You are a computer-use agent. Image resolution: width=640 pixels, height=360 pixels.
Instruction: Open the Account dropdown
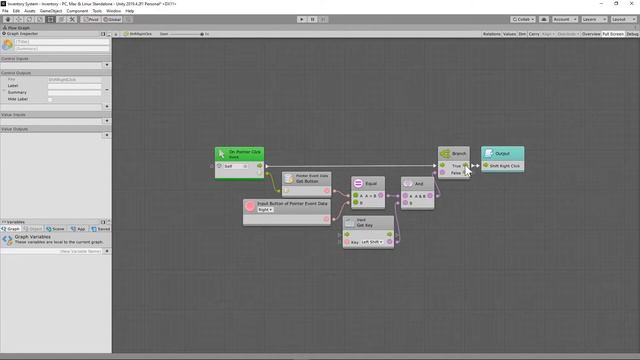[564, 19]
